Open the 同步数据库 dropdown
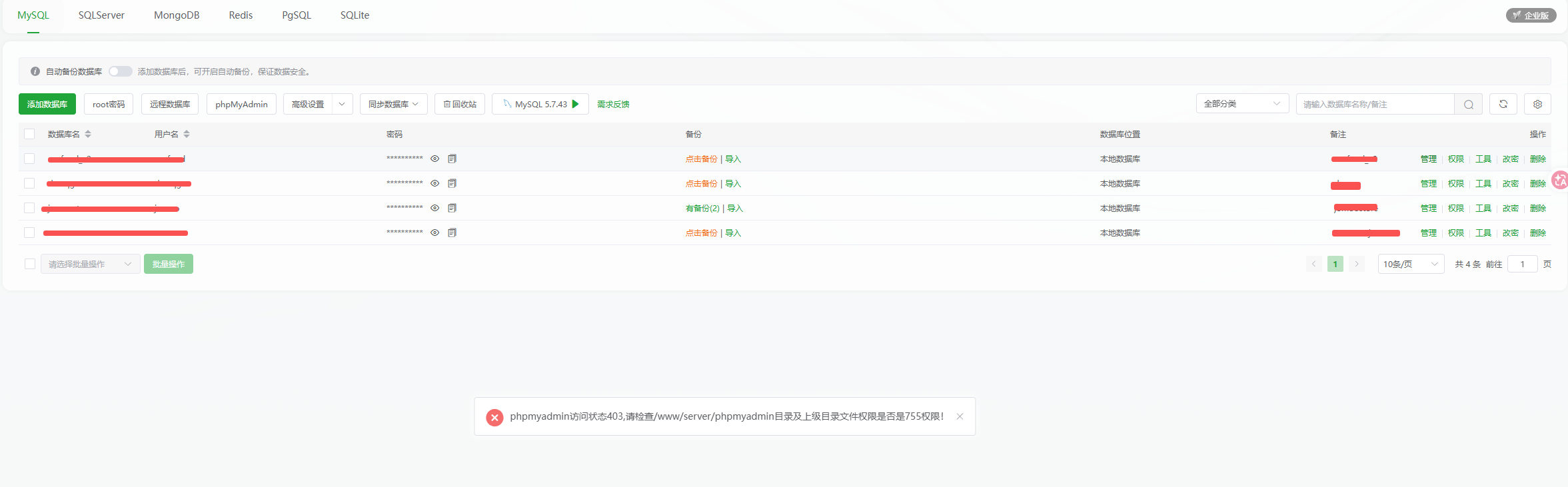1568x487 pixels. [394, 104]
